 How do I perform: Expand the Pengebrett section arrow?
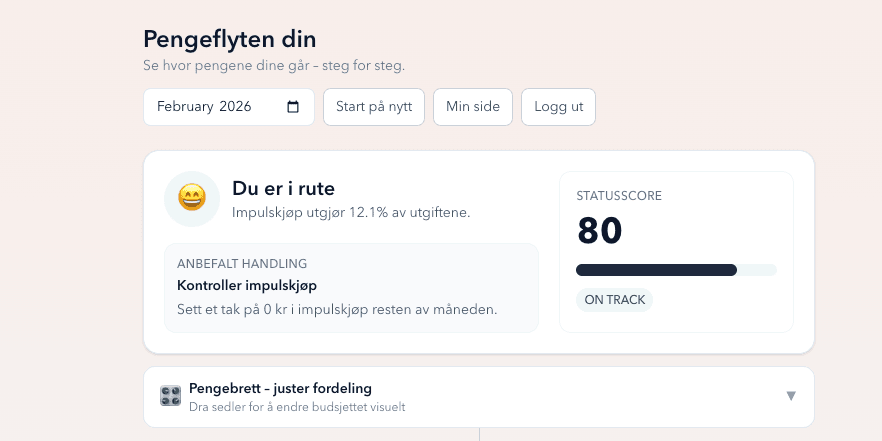coord(791,396)
